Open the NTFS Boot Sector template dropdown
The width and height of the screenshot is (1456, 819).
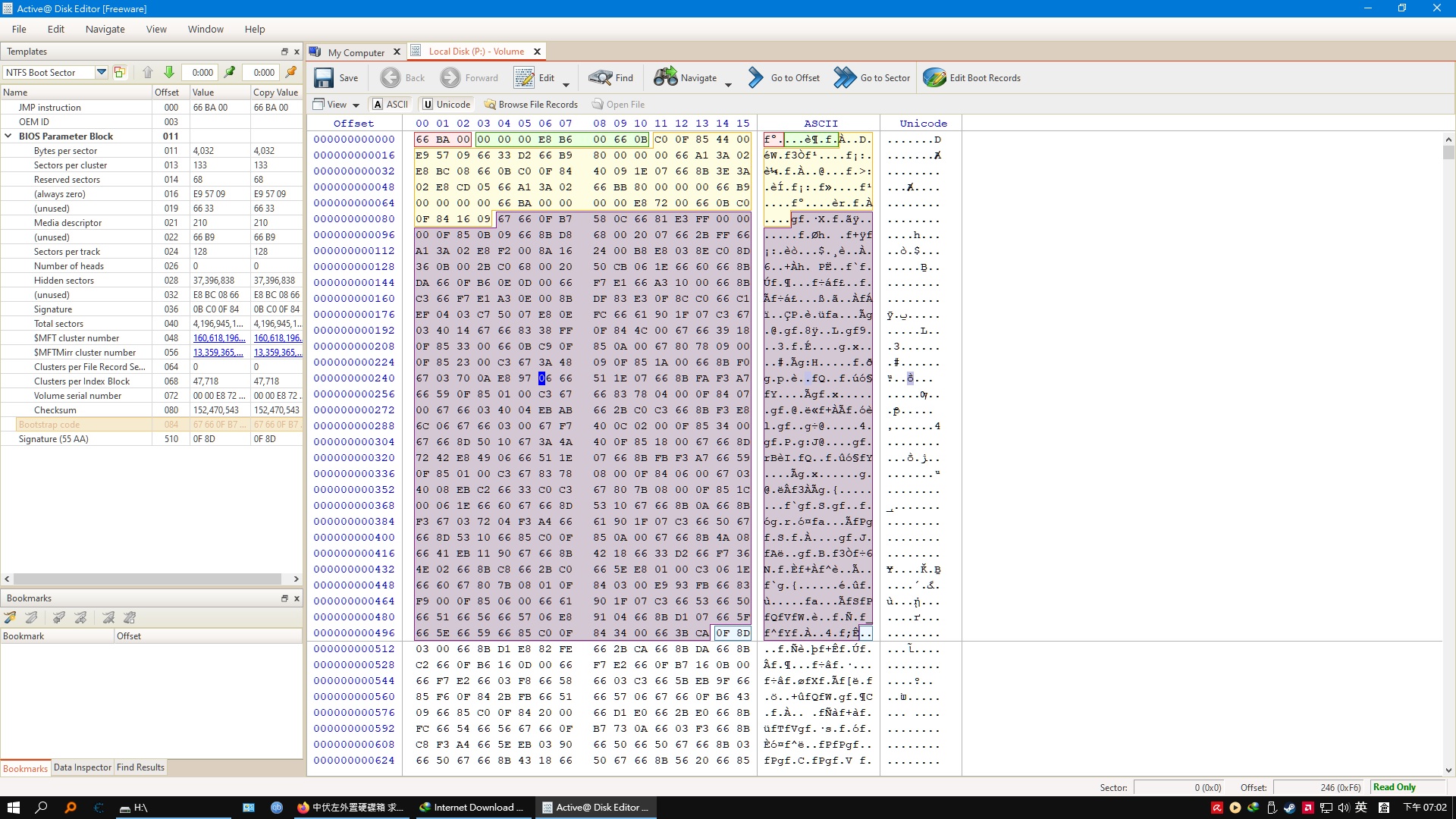[x=101, y=73]
